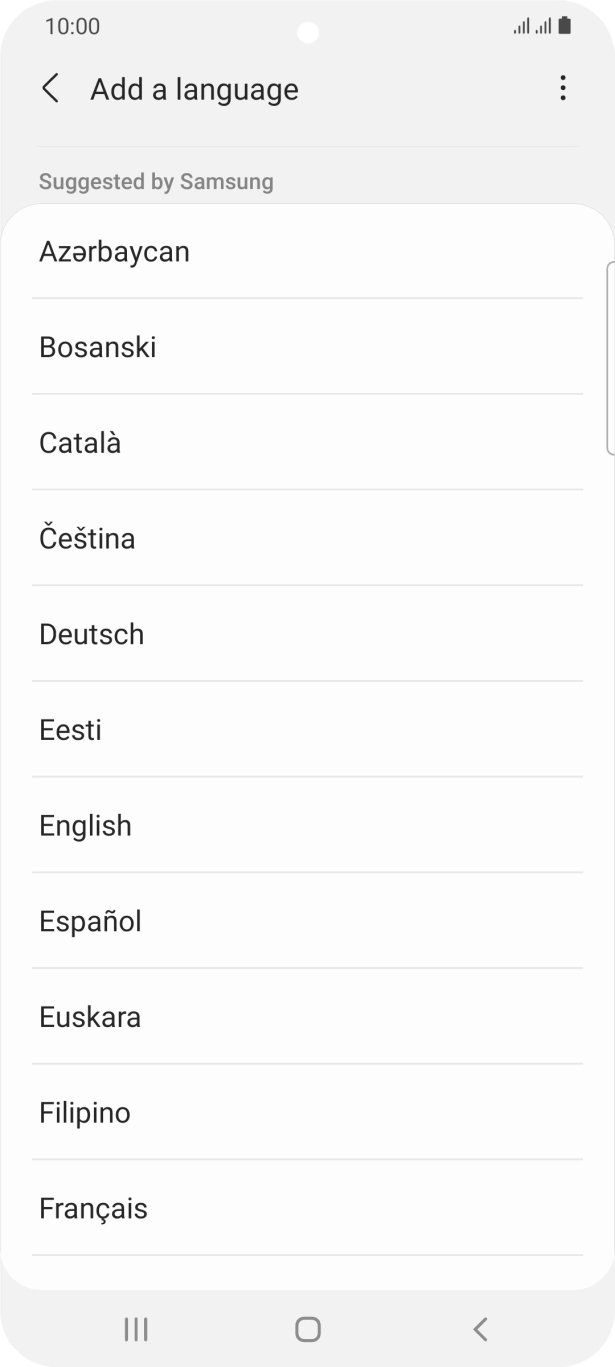Screen dimensions: 615x1367
Task: Tap Čeština in the list
Action: pos(87,538)
